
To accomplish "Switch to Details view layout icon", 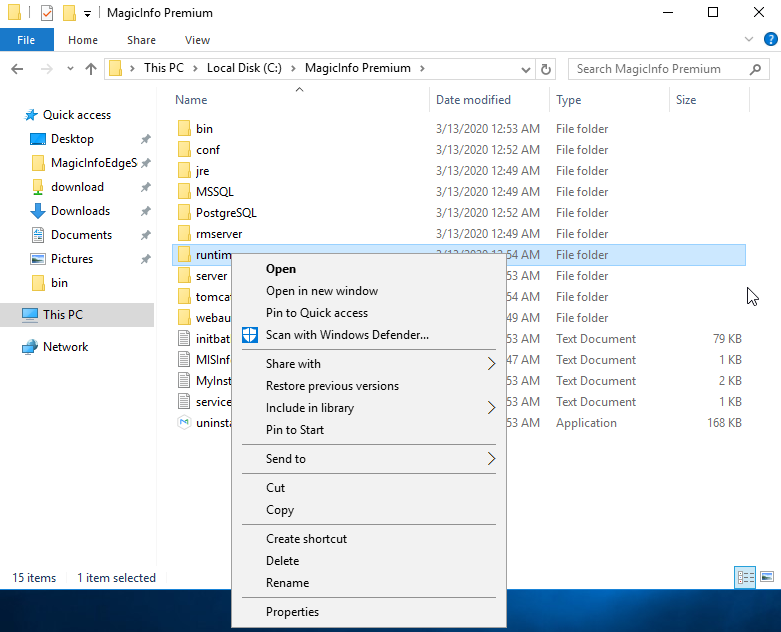I will (x=745, y=577).
